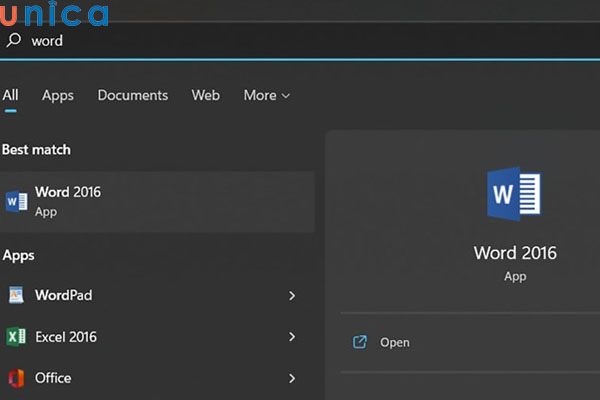Click the Word icon in Best match
600x400 pixels.
click(16, 201)
